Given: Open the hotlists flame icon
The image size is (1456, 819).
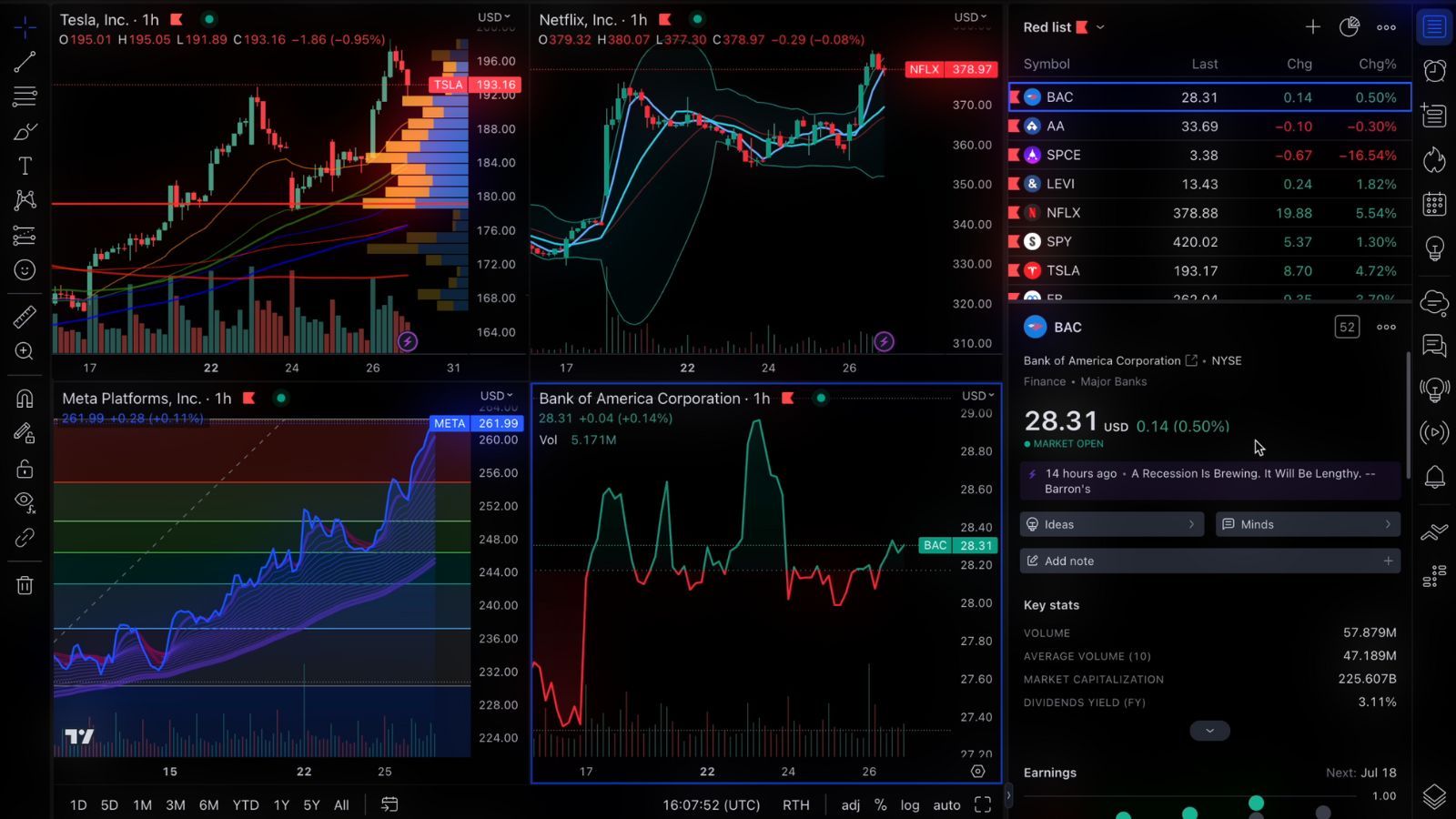Looking at the screenshot, I should pyautogui.click(x=1434, y=159).
